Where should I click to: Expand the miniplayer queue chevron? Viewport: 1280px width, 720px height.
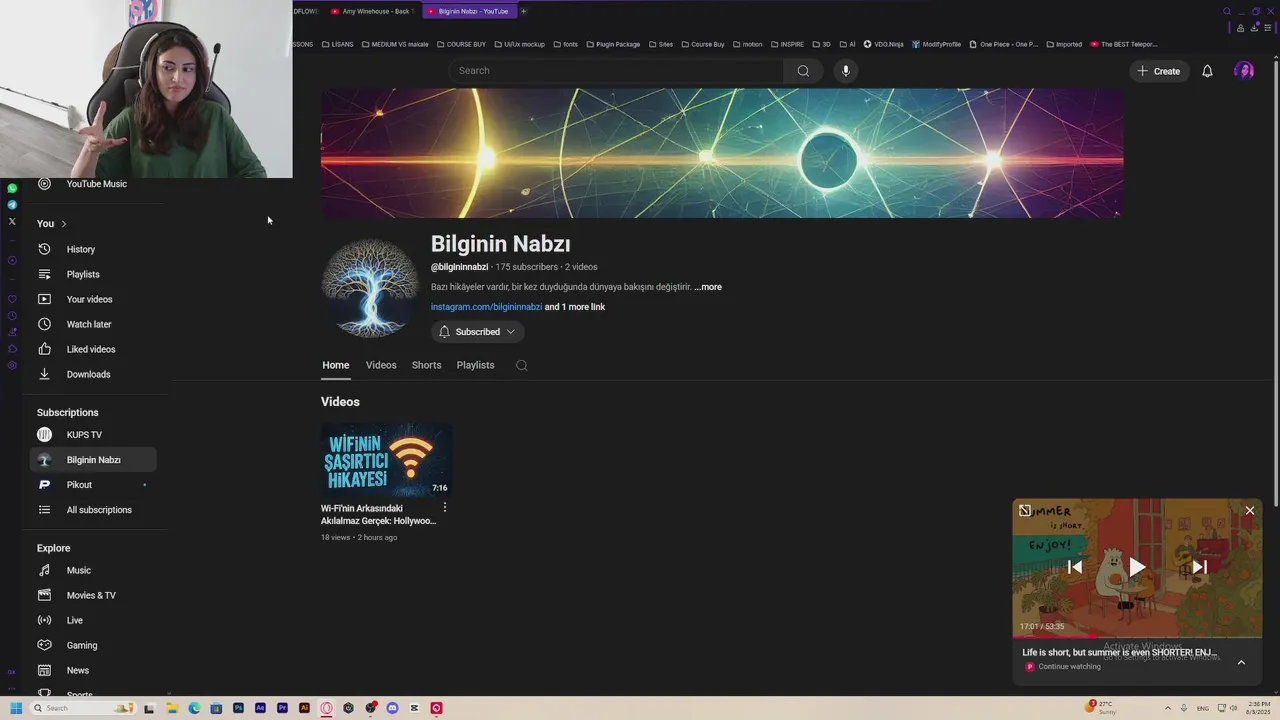click(x=1241, y=662)
